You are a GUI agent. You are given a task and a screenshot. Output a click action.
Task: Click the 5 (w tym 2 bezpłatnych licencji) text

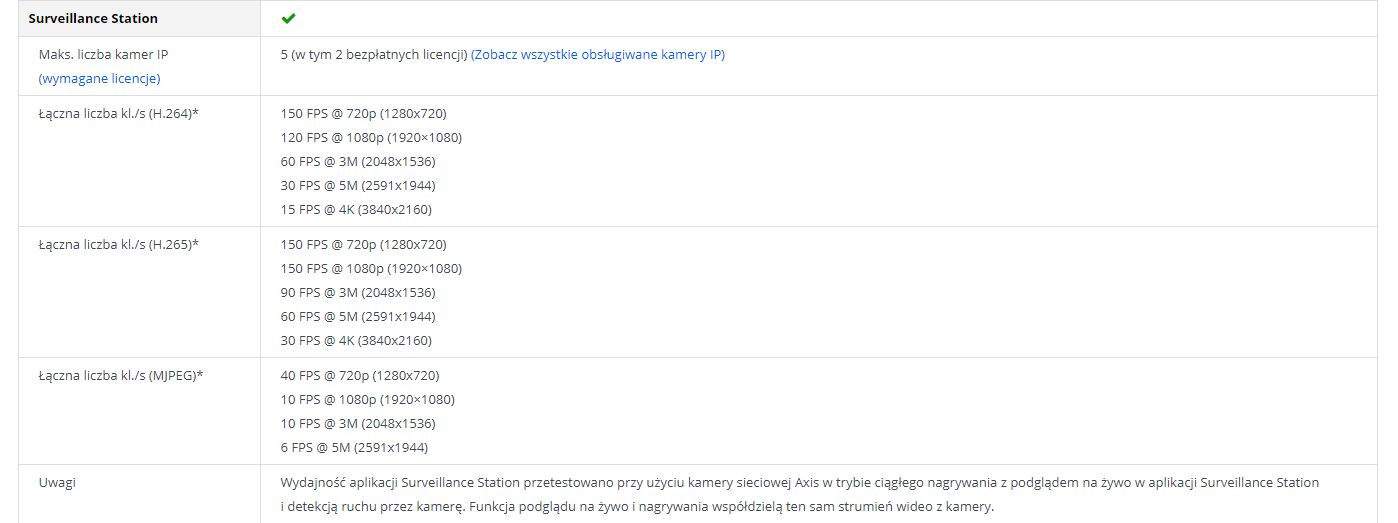[x=375, y=54]
